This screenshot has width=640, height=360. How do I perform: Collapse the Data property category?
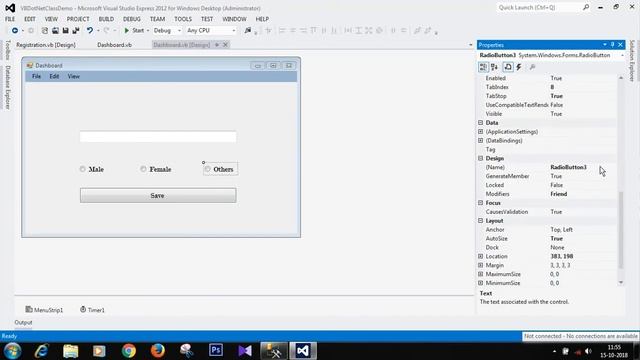click(480, 122)
